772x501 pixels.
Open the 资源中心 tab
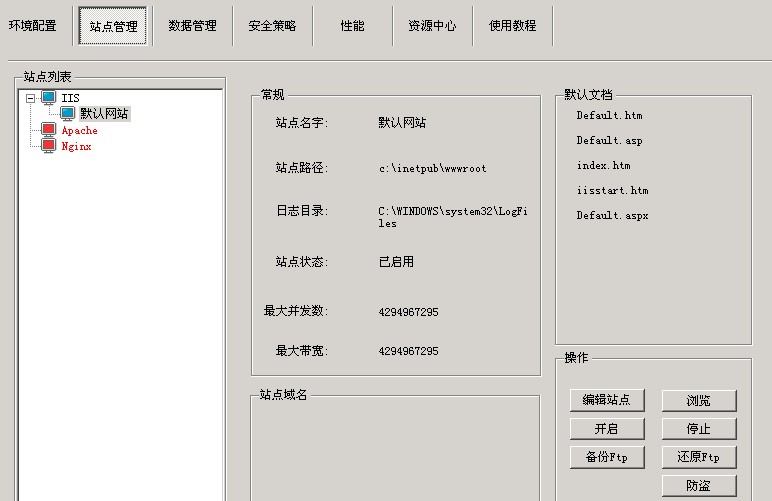tap(432, 26)
